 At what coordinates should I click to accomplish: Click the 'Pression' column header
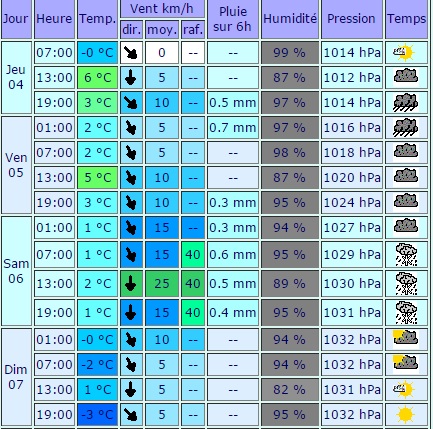coord(352,19)
